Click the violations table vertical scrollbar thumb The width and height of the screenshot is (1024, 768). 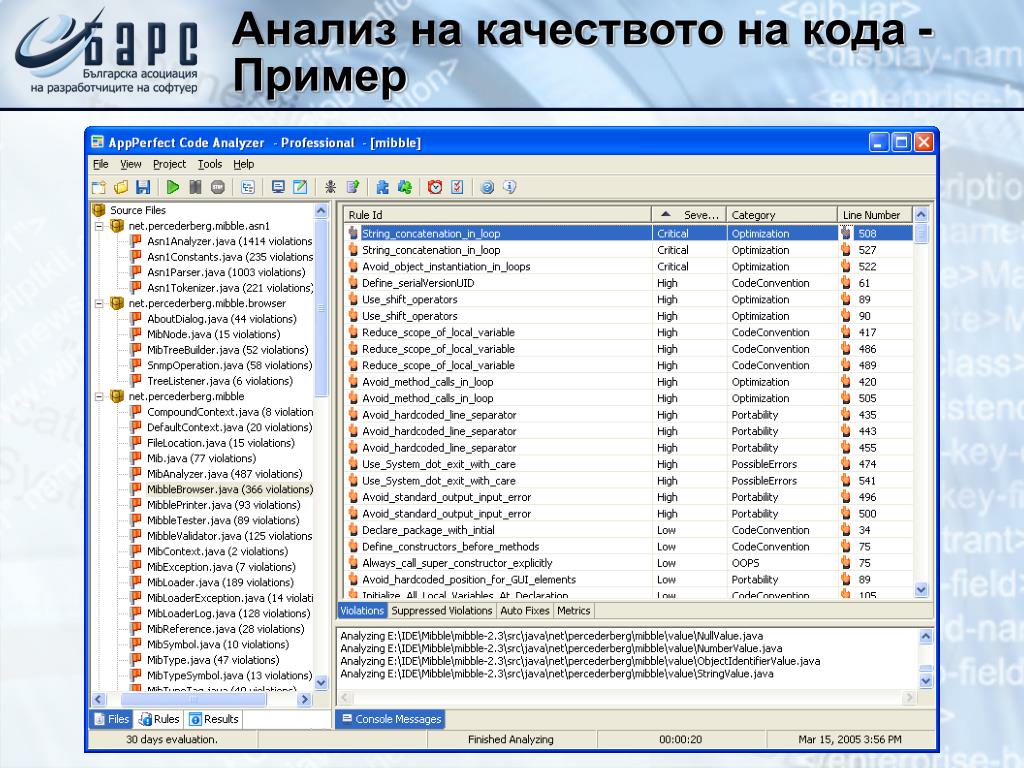pos(921,232)
